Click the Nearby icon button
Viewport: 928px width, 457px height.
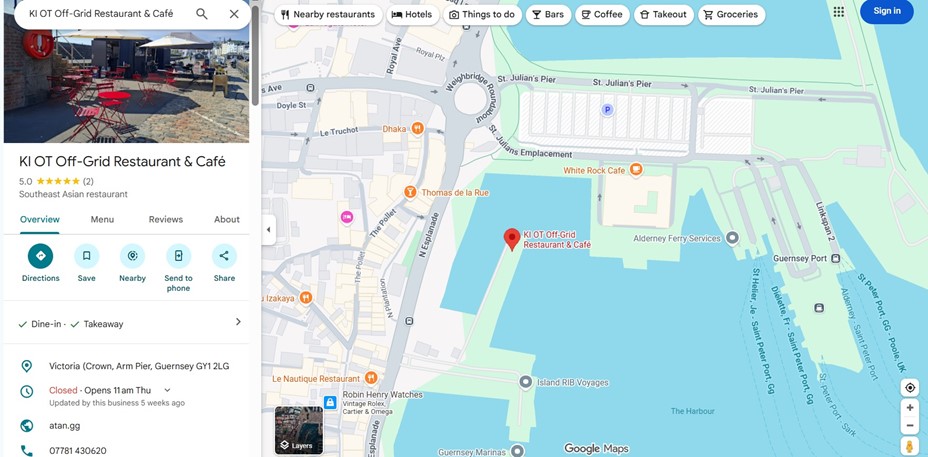[x=133, y=256]
